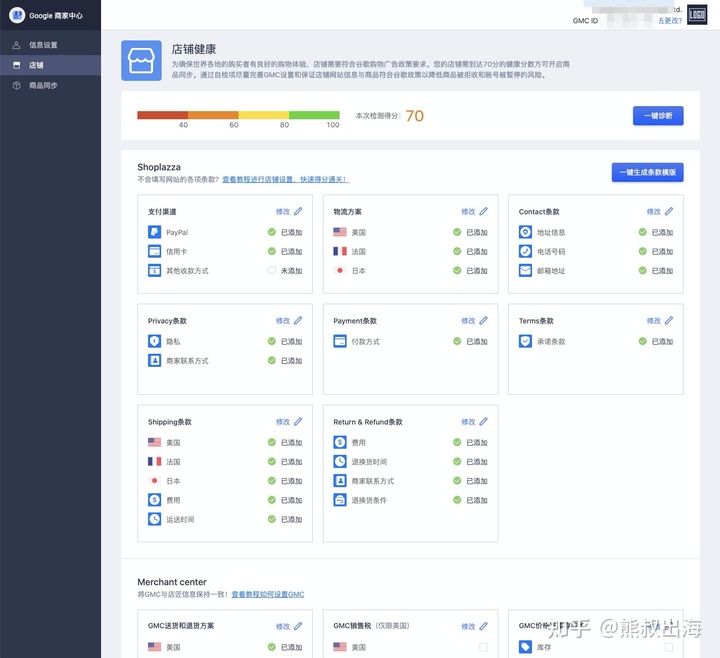Viewport: 720px width, 658px height.
Task: Click the 隐私 shield icon
Action: pos(154,341)
